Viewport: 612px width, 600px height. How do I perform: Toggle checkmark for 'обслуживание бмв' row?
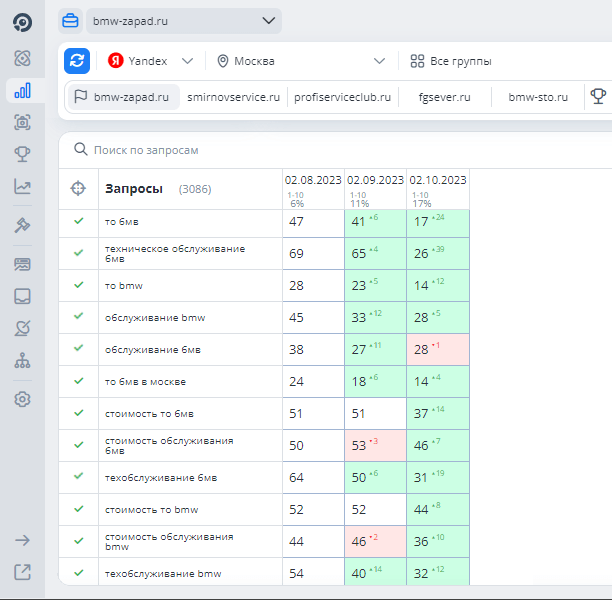(x=78, y=348)
